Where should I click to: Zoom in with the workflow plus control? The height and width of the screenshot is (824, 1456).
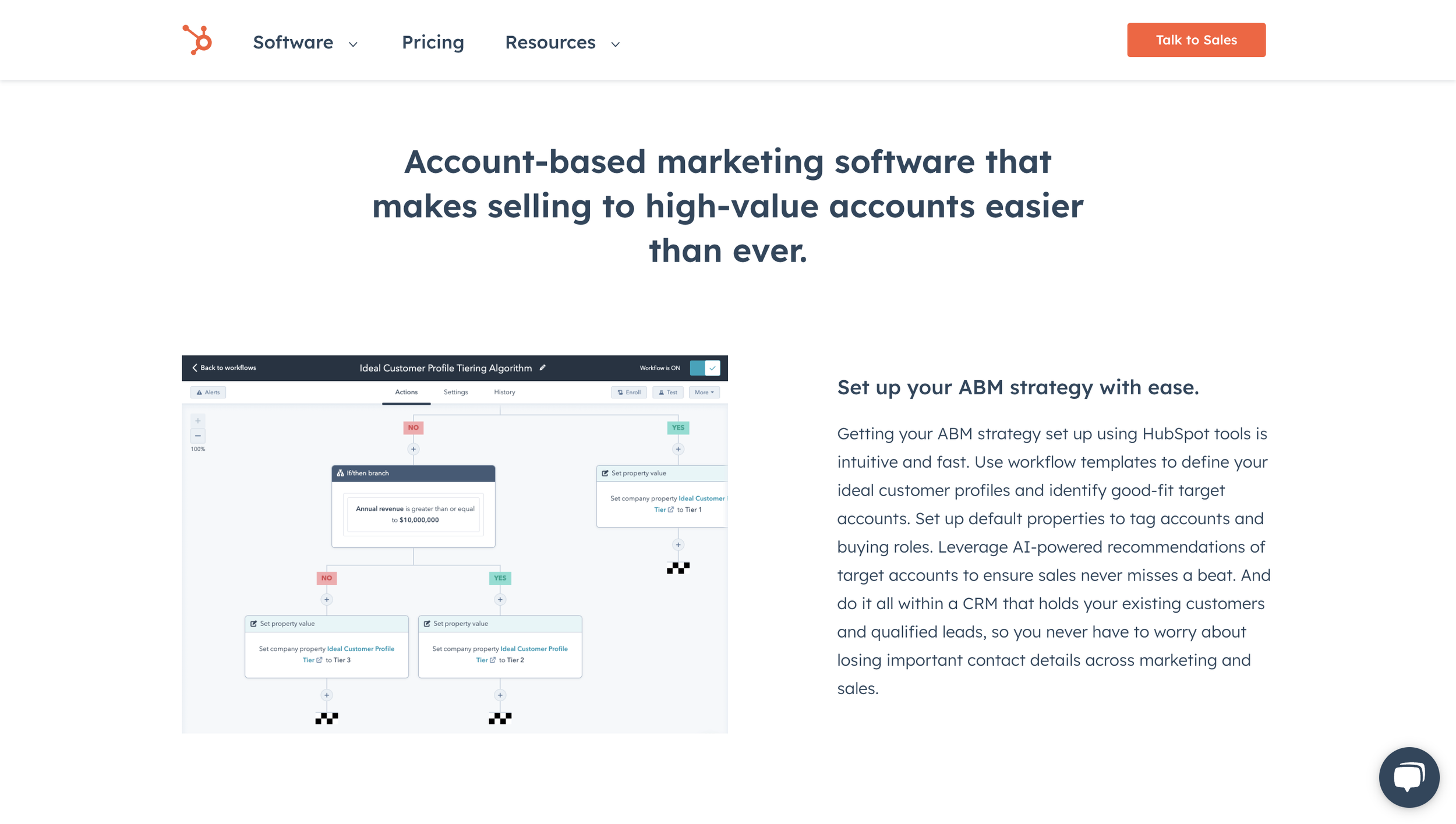pos(198,420)
